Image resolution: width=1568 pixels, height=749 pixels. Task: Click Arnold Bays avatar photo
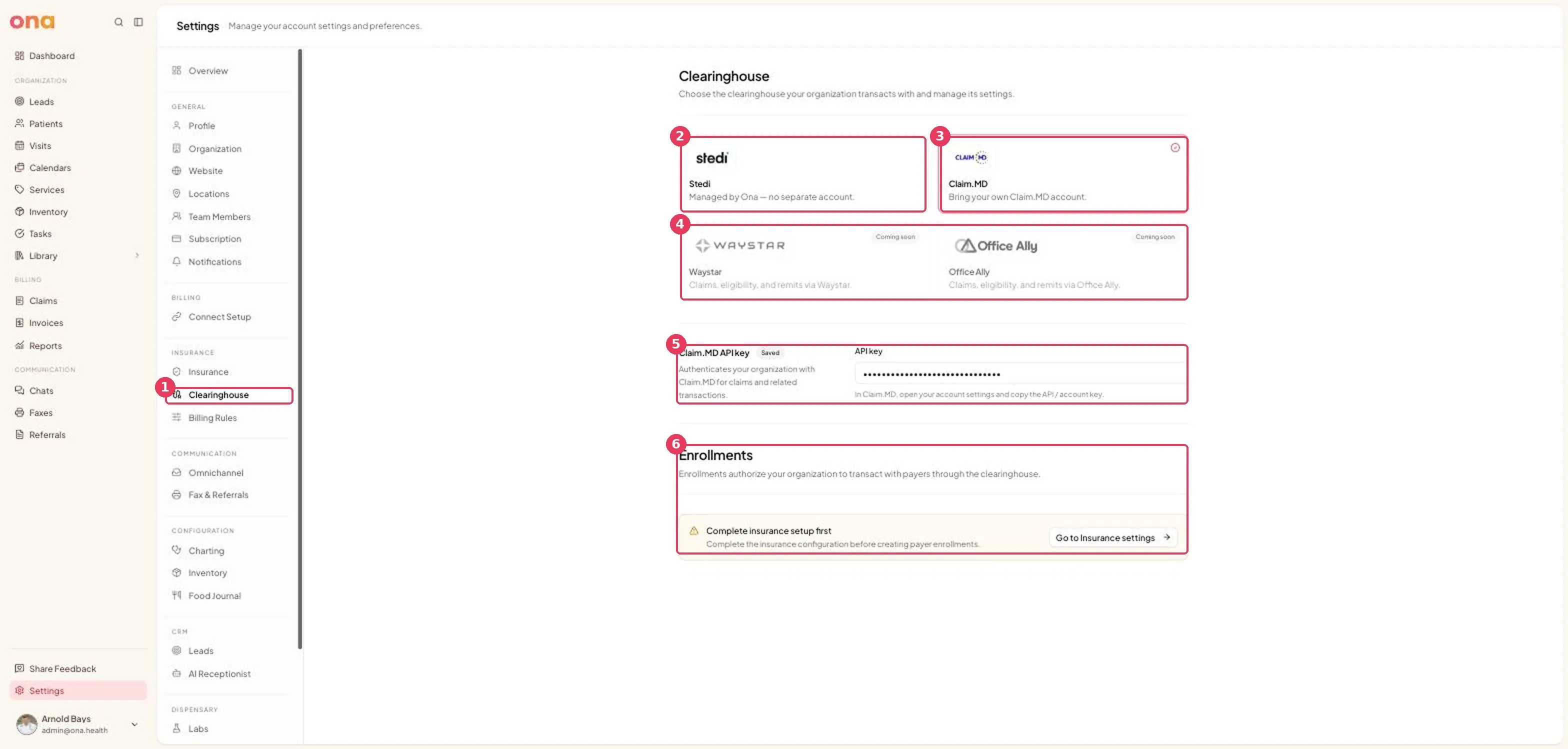click(x=26, y=724)
